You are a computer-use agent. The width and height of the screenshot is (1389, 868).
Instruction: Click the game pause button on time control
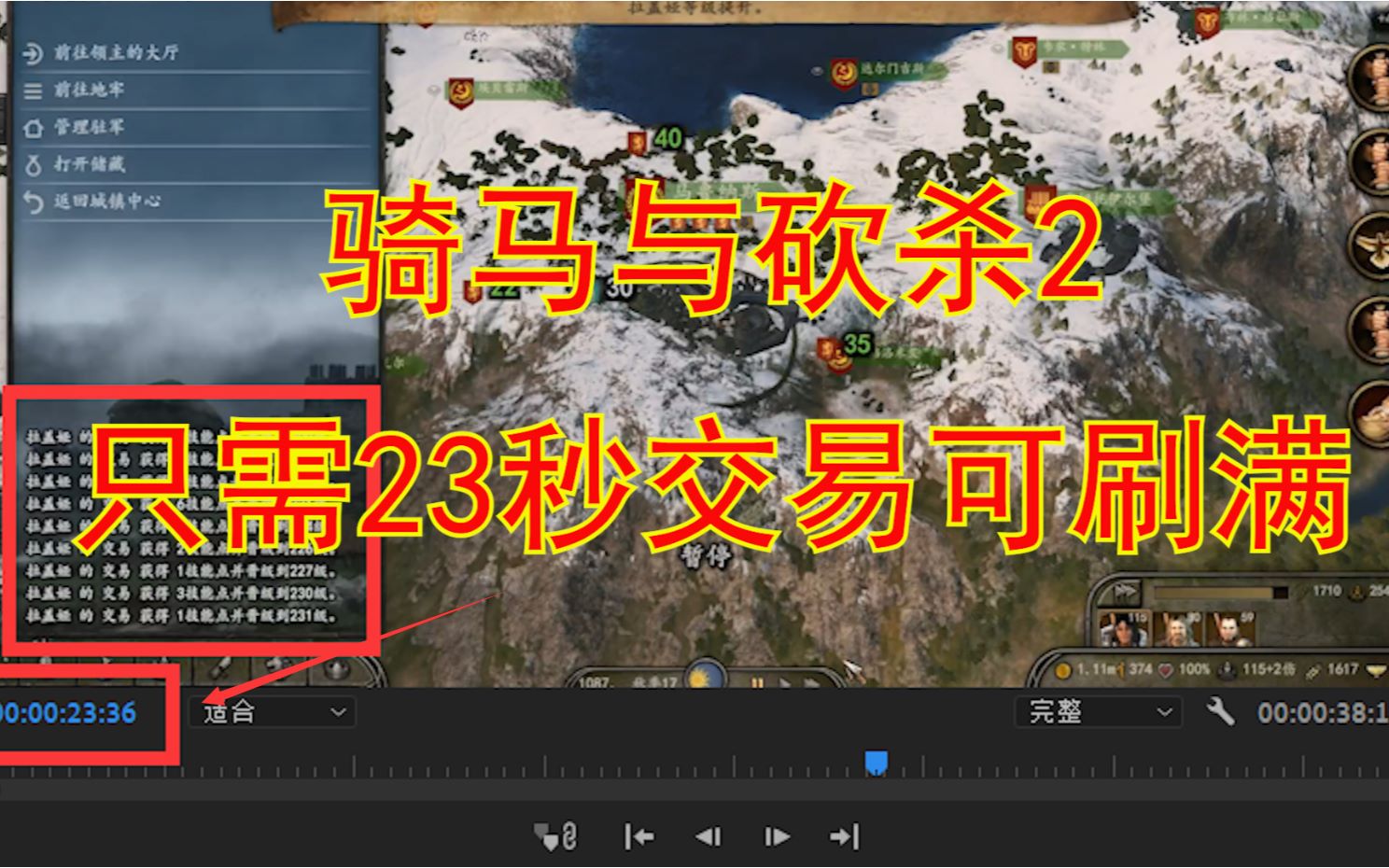(756, 682)
